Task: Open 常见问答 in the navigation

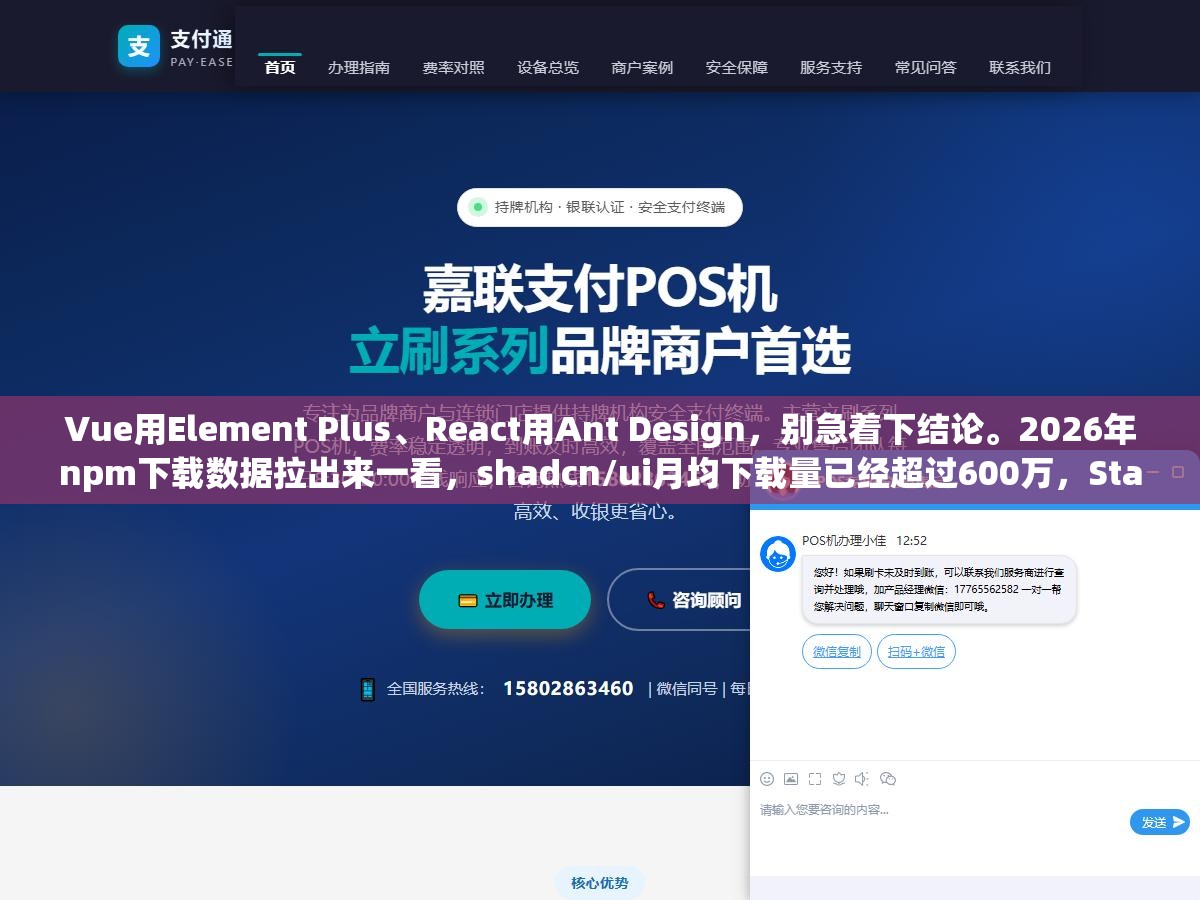Action: point(926,68)
